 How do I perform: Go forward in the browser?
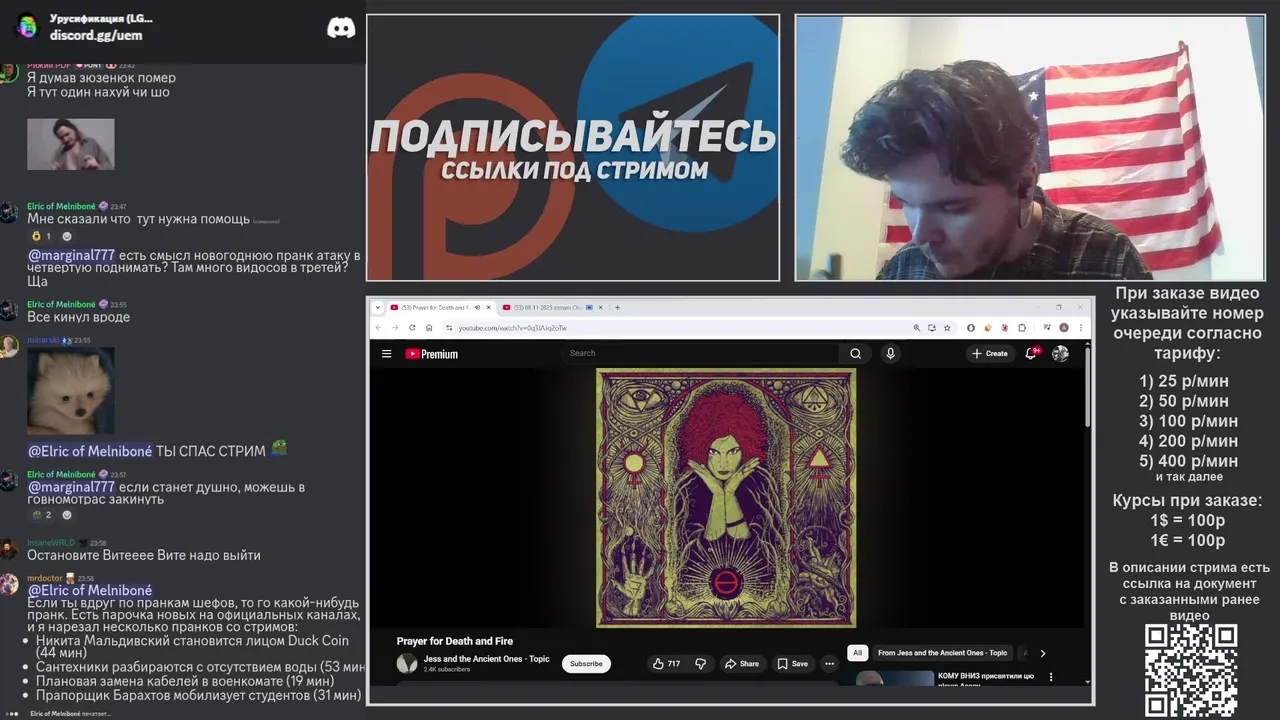(395, 327)
